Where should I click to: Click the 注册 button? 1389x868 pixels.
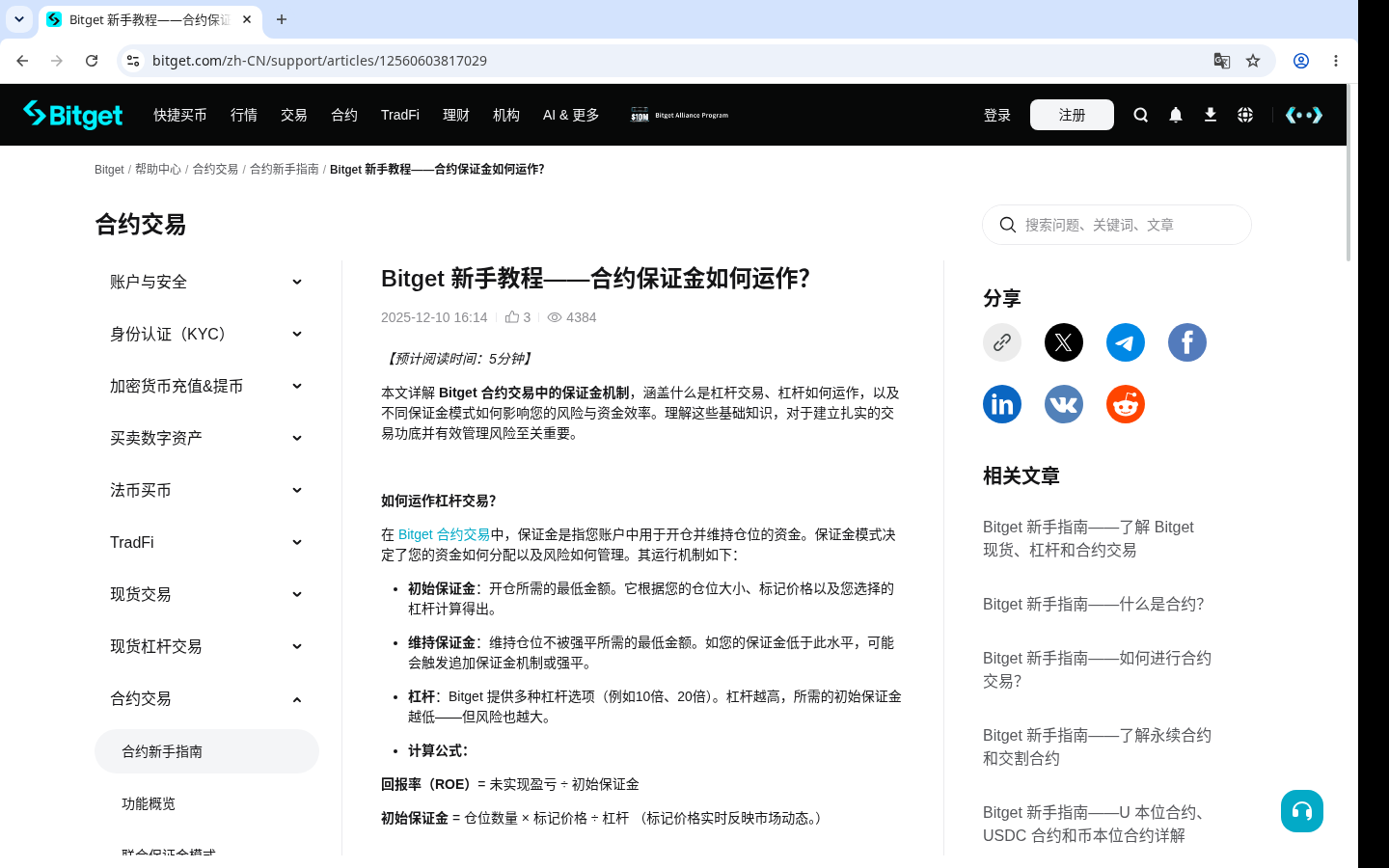click(1072, 115)
